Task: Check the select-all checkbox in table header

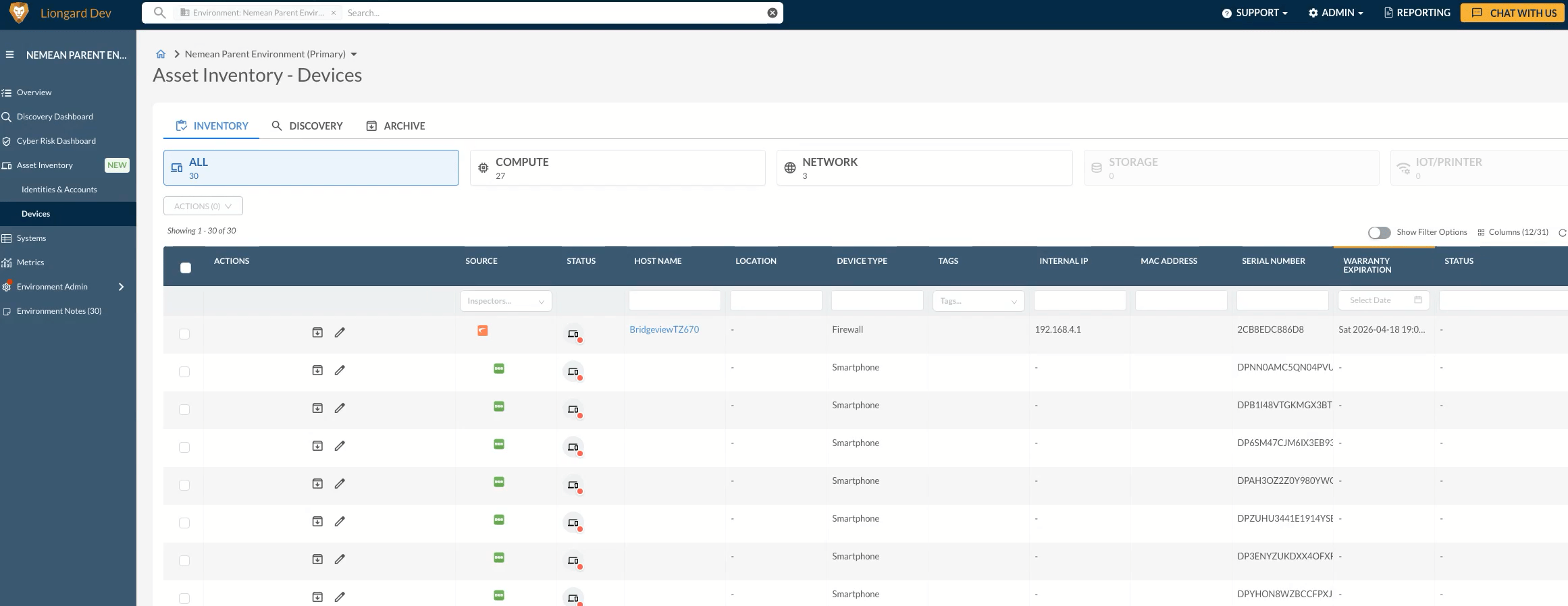Action: [186, 268]
